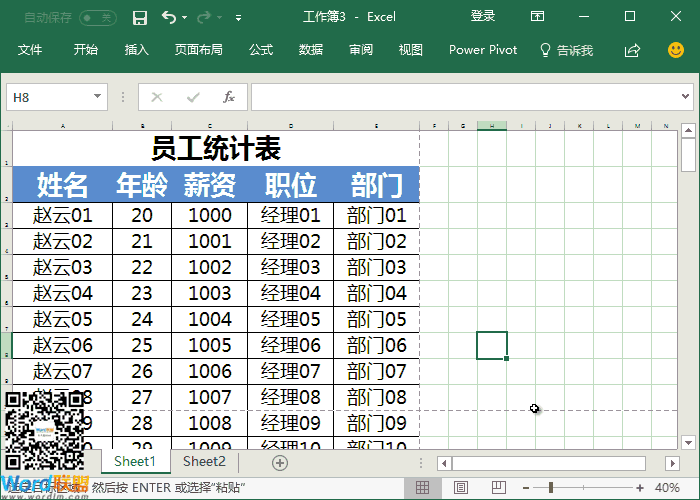Image resolution: width=700 pixels, height=500 pixels.
Task: Click the Sheet1 worksheet tab
Action: click(135, 462)
